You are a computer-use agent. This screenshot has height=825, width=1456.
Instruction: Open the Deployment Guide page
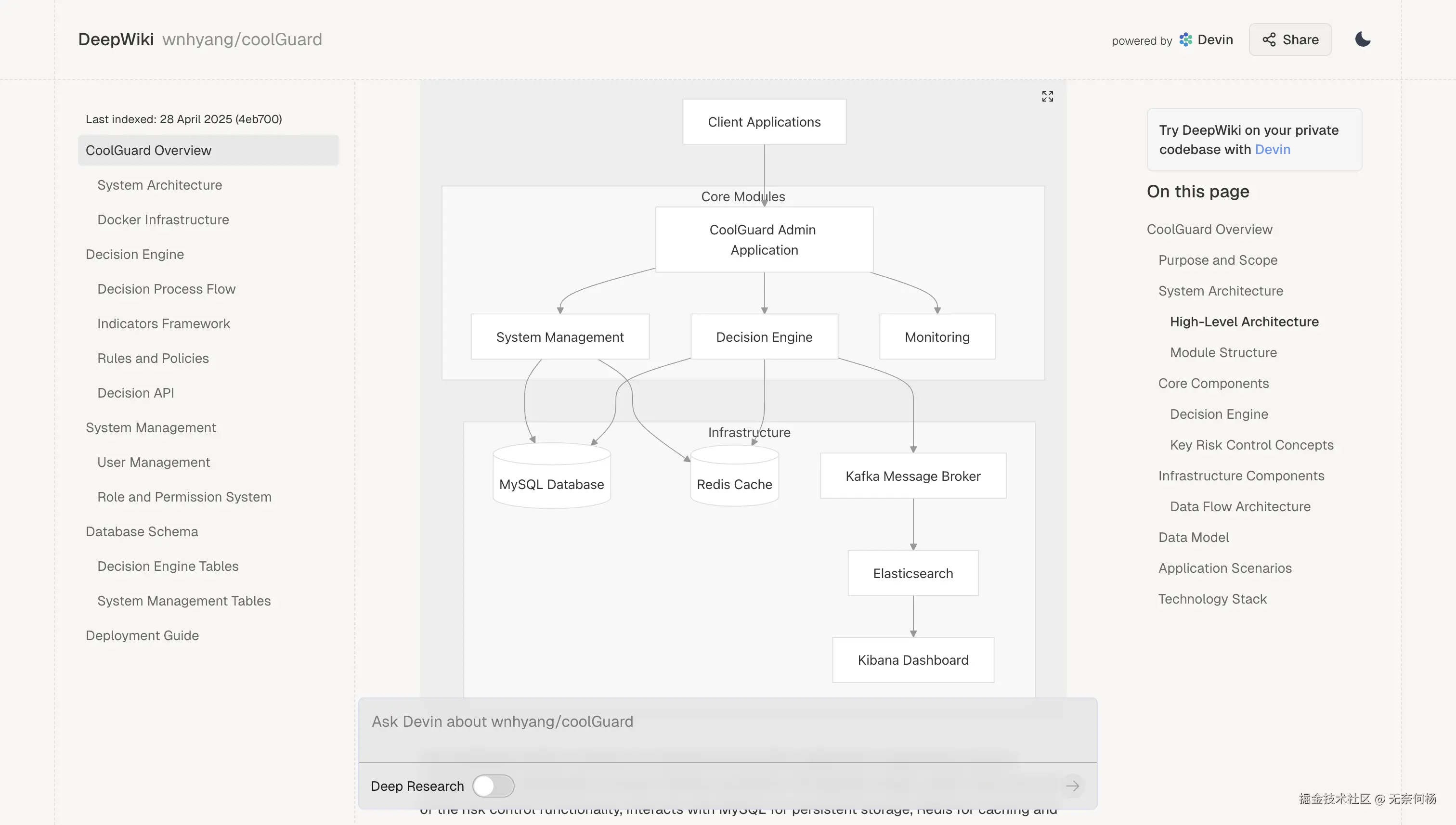pos(142,636)
